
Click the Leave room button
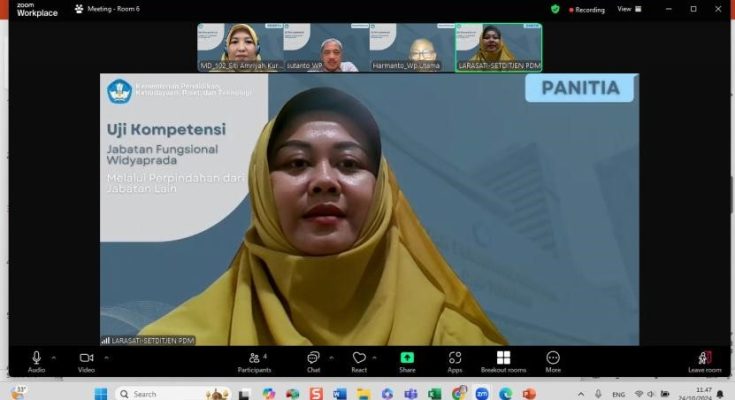coord(704,359)
